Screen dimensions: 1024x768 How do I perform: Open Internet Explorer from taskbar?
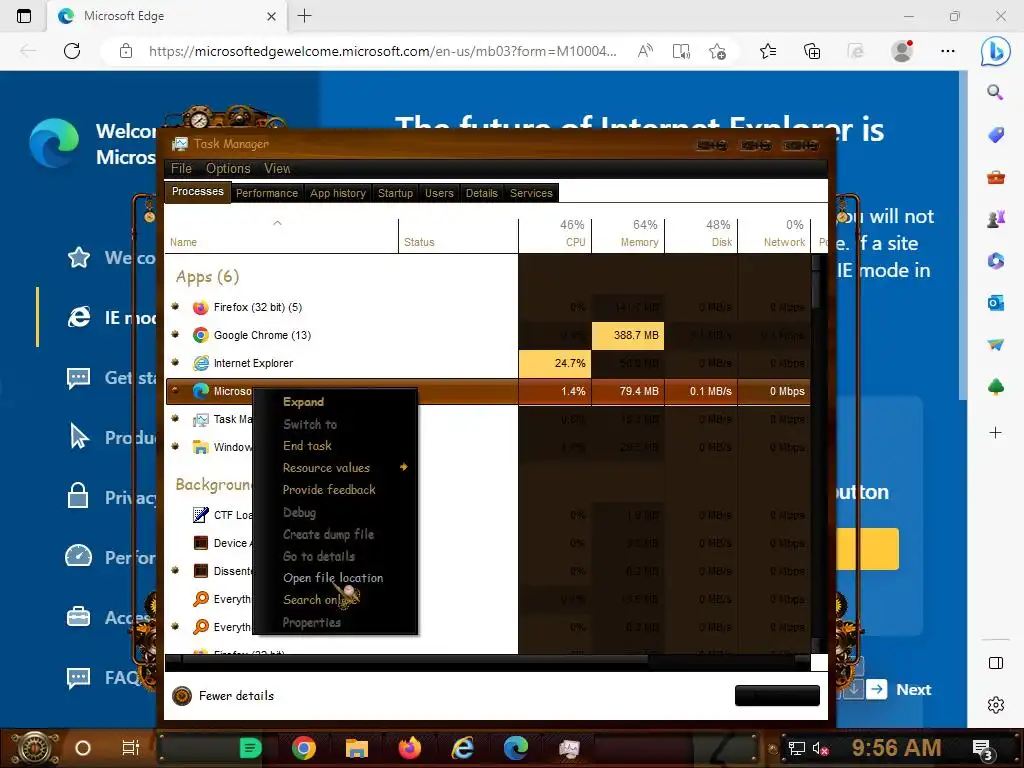(462, 748)
